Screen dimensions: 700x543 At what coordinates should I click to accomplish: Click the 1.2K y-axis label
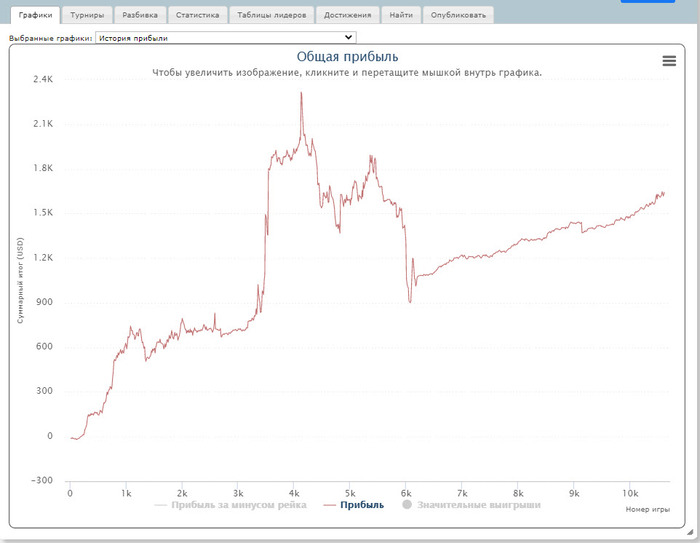tap(43, 257)
